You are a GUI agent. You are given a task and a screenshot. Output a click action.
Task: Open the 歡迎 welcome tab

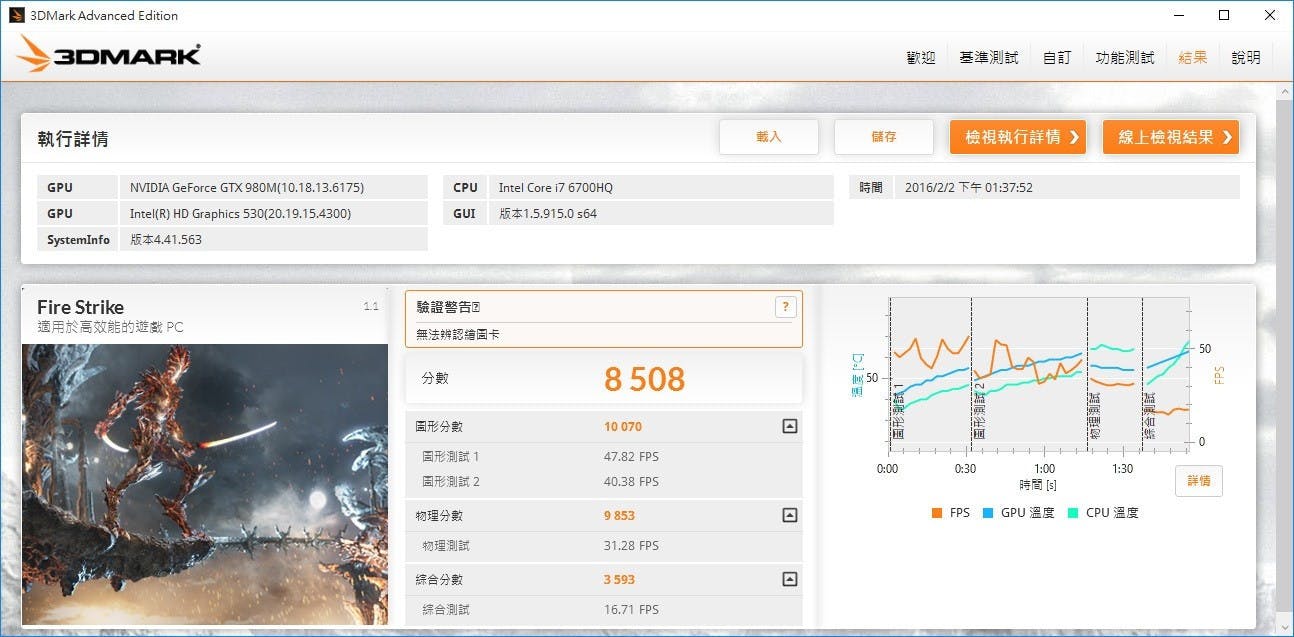pyautogui.click(x=920, y=58)
